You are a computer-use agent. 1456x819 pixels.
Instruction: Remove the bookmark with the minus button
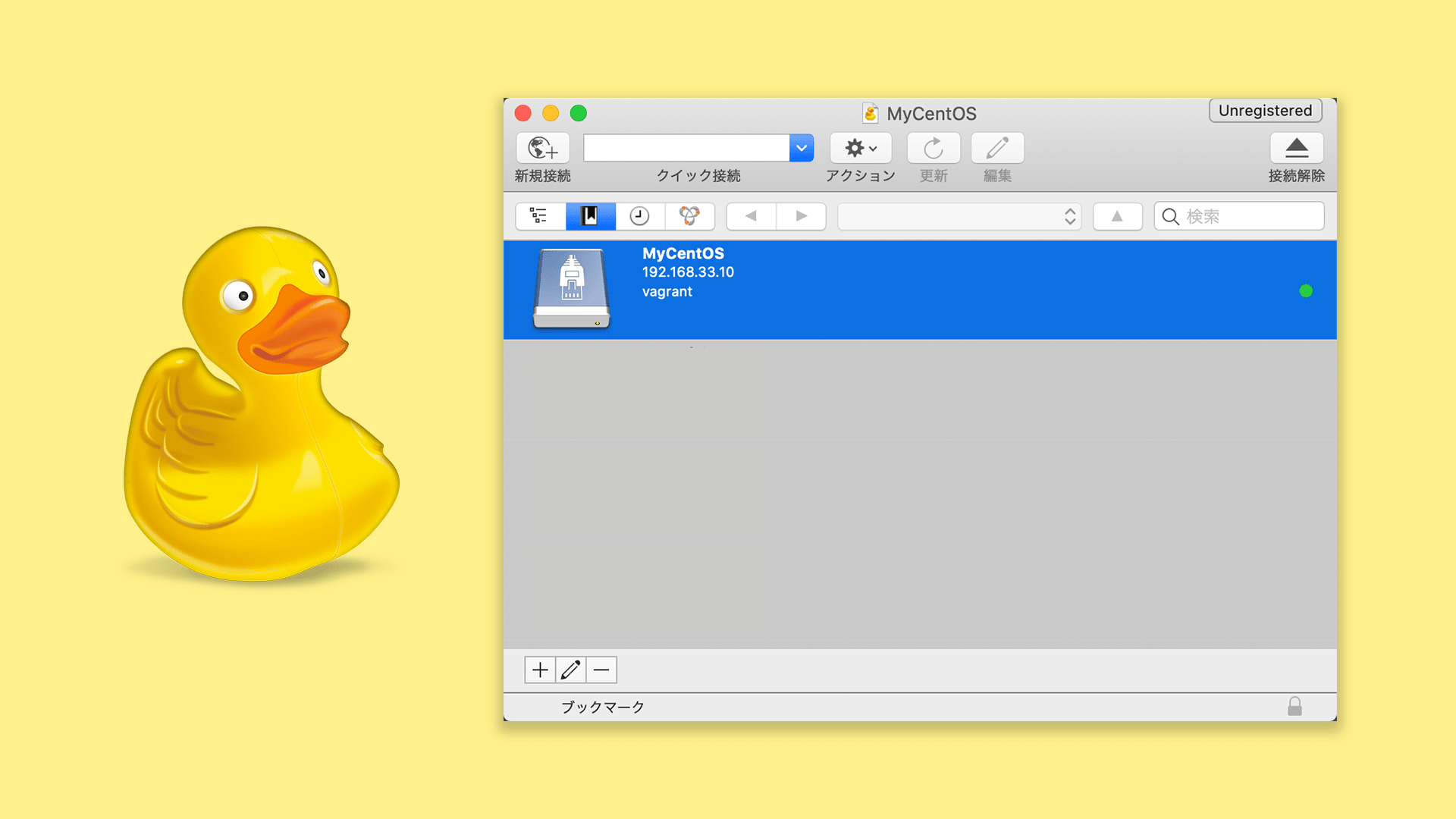(x=601, y=670)
